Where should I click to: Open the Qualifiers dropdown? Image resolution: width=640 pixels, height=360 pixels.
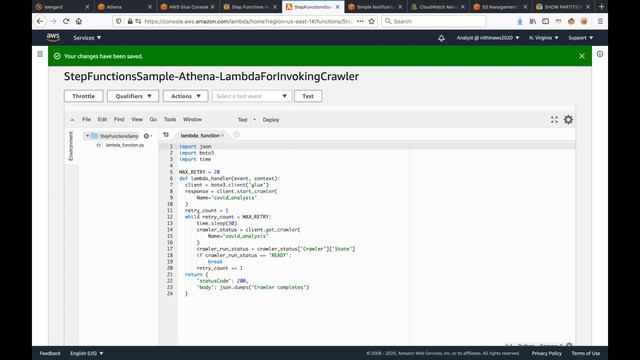(133, 96)
